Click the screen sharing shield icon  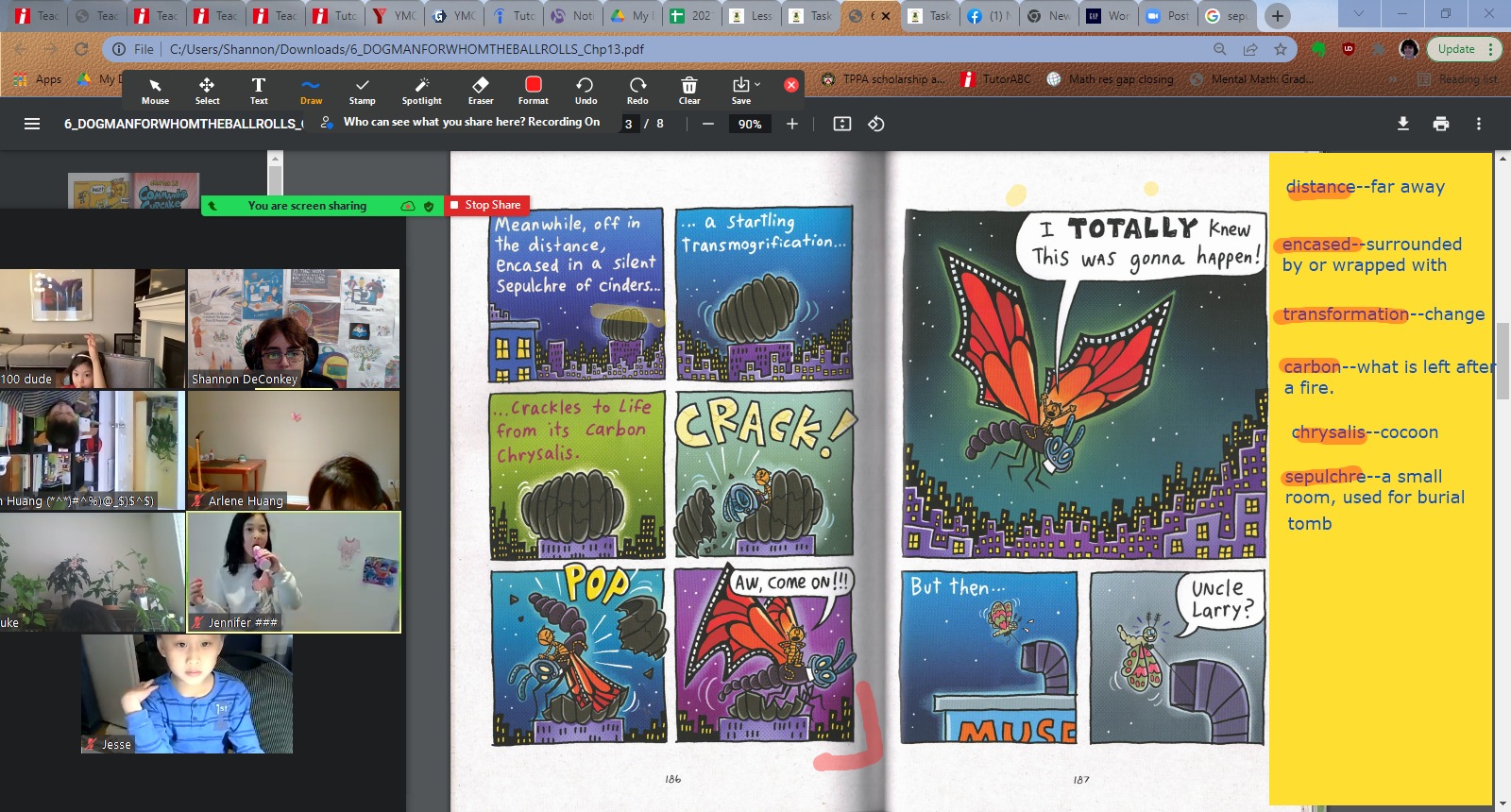pyautogui.click(x=429, y=206)
